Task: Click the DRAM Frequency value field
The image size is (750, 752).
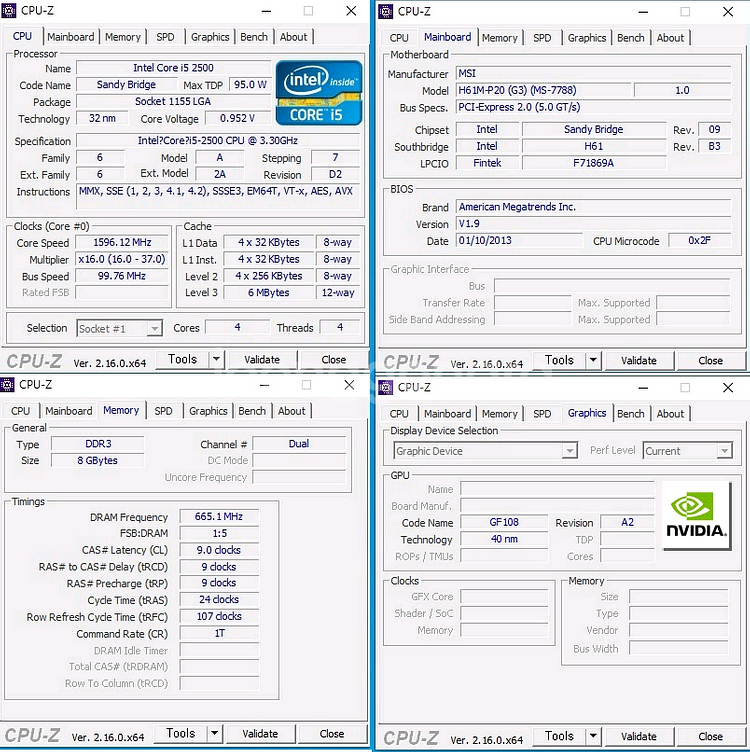Action: [218, 517]
